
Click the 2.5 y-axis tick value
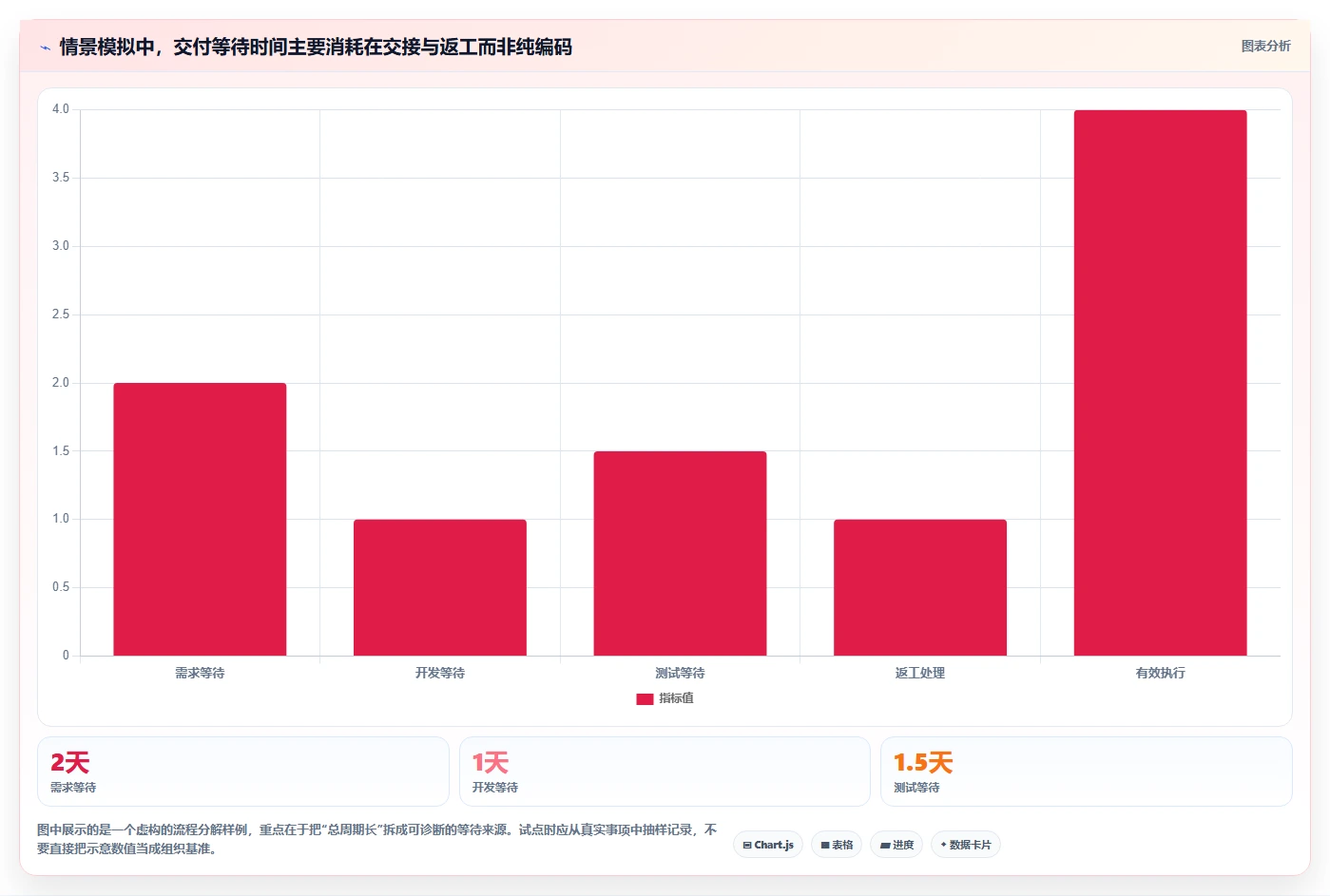pos(61,315)
